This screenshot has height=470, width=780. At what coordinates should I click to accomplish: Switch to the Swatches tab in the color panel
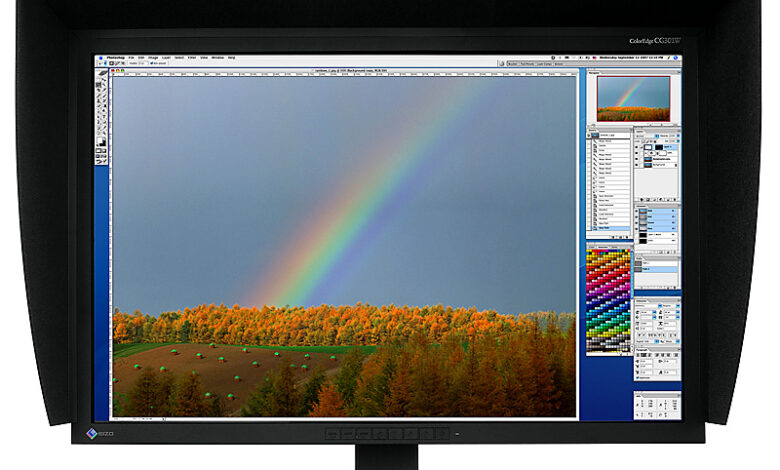603,247
